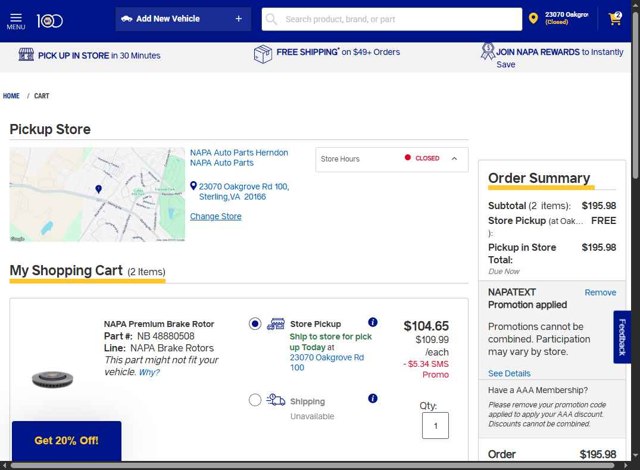Image resolution: width=640 pixels, height=470 pixels.
Task: Click NAPA Premium Brake Rotor title
Action: coord(159,324)
